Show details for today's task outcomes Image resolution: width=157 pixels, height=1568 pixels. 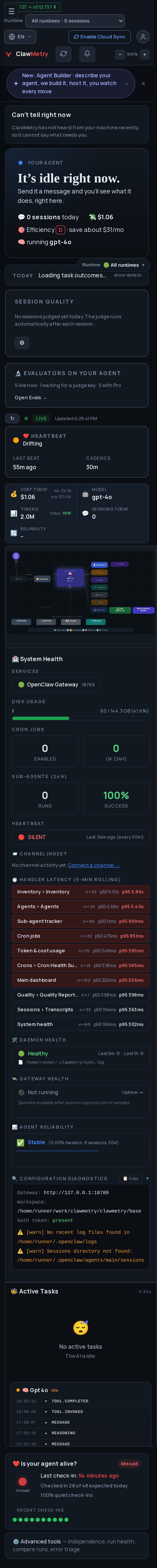(128, 275)
